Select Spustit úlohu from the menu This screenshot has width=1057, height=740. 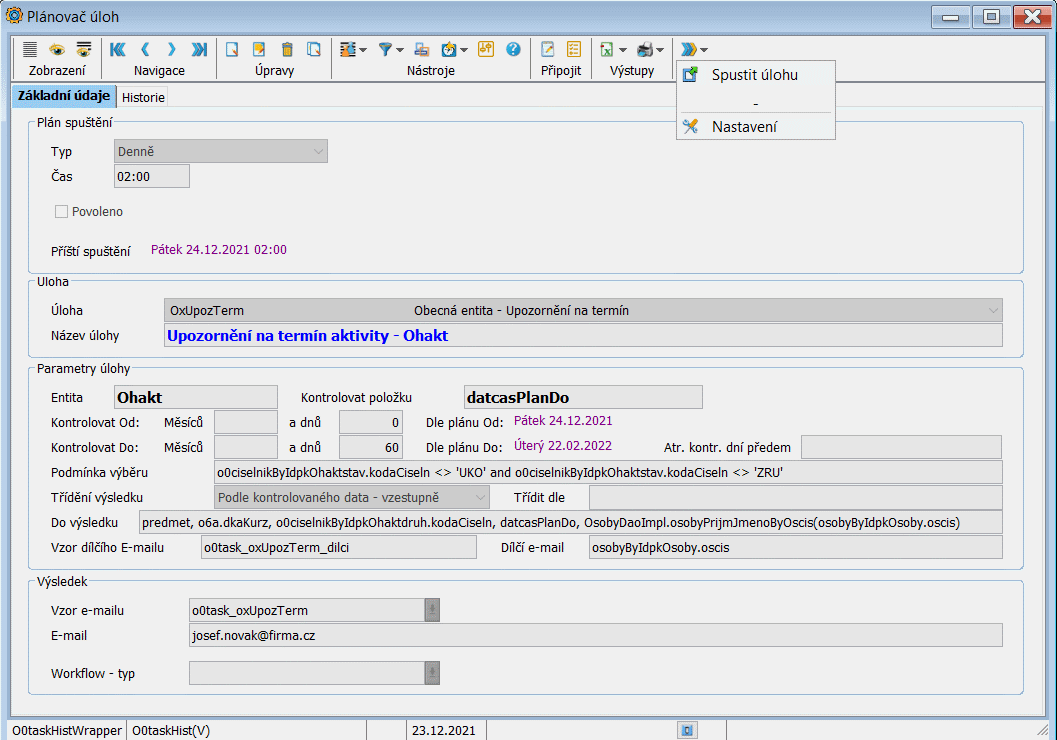754,75
